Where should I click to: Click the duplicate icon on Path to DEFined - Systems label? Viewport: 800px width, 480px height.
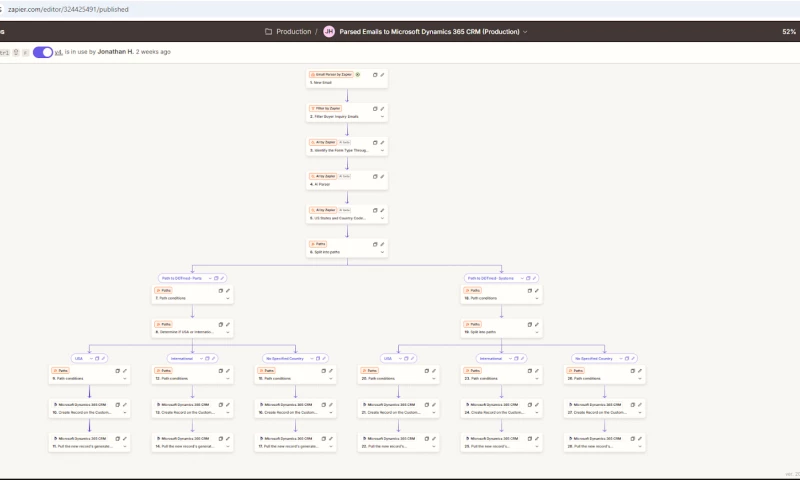pyautogui.click(x=528, y=279)
